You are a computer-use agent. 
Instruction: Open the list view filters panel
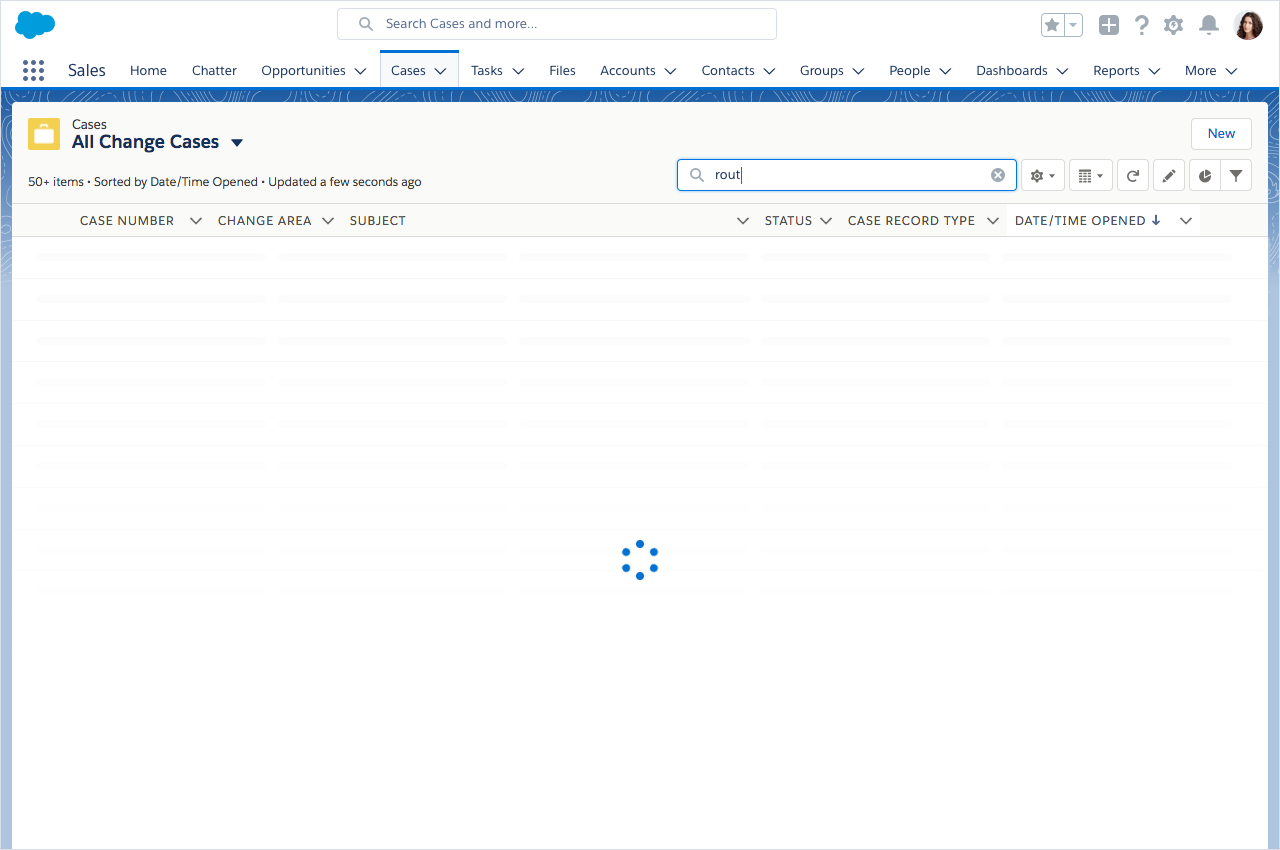pyautogui.click(x=1236, y=175)
